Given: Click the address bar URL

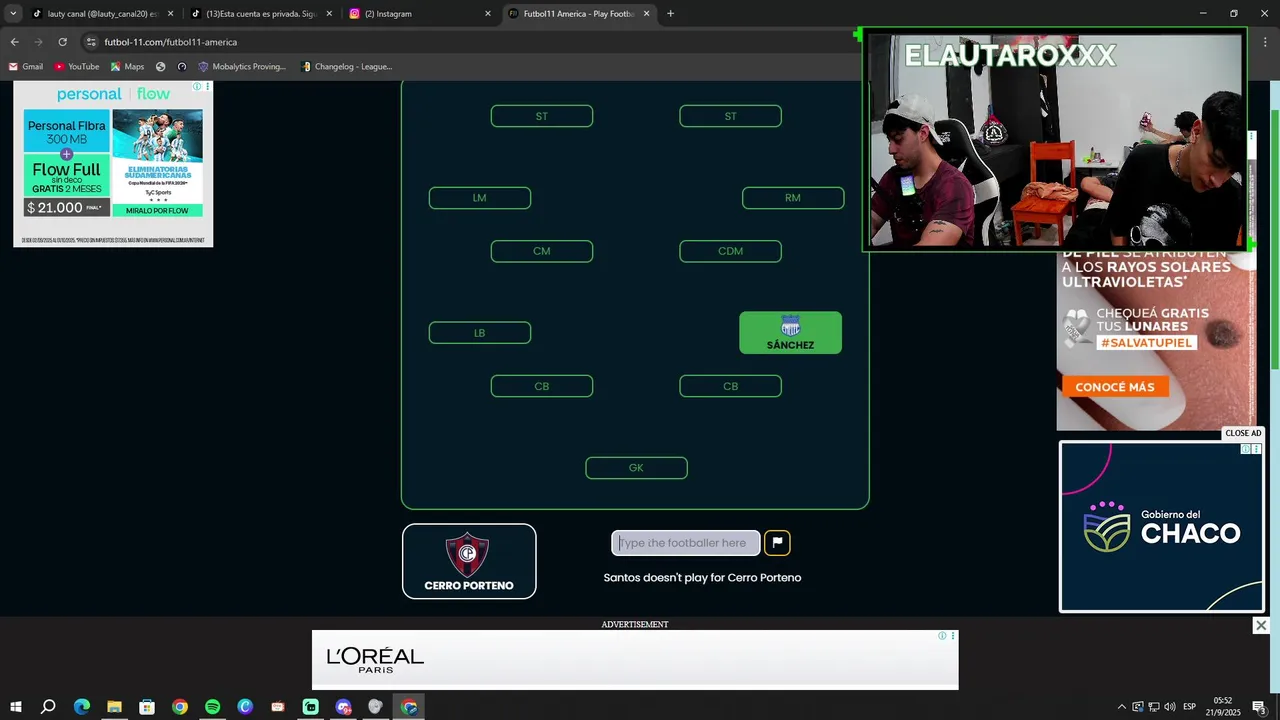Looking at the screenshot, I should click(171, 42).
